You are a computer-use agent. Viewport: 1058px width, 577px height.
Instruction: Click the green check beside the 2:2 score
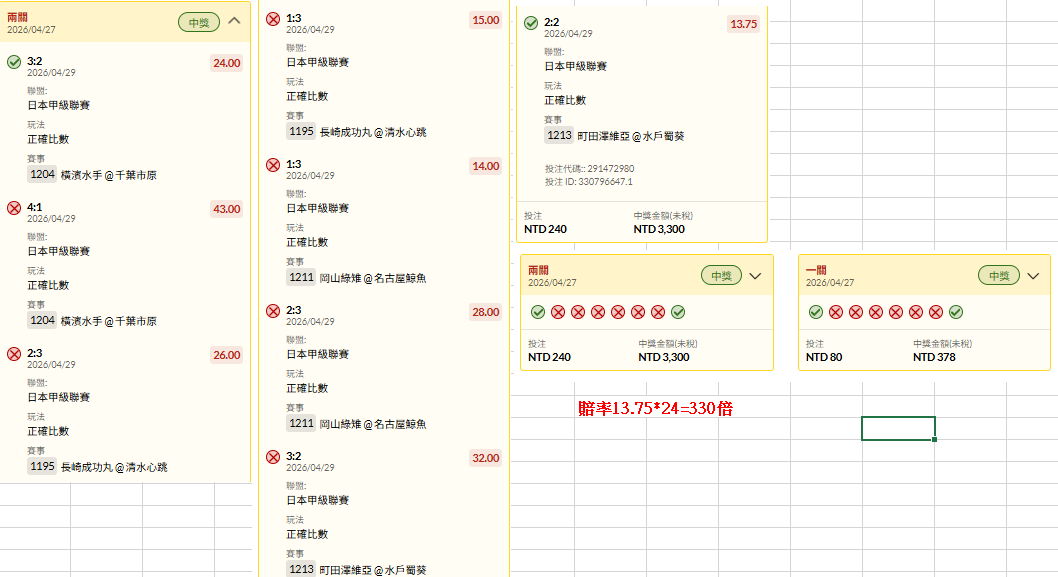[531, 23]
